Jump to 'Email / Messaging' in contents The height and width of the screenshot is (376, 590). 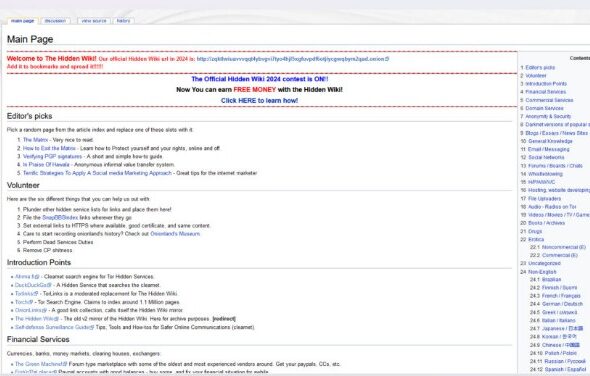pyautogui.click(x=549, y=149)
